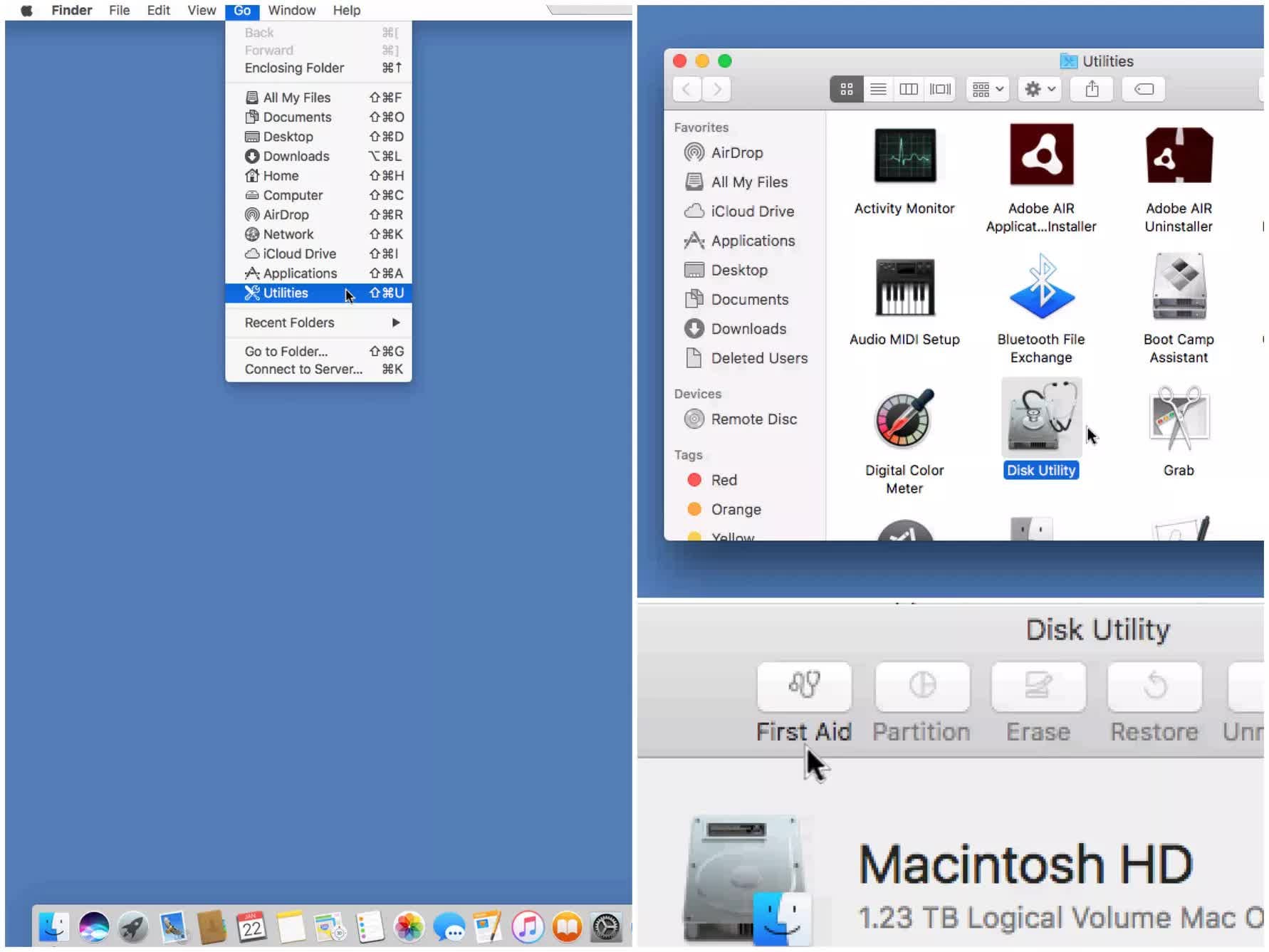The image size is (1269, 952).
Task: Open the Help menu
Action: click(x=347, y=10)
